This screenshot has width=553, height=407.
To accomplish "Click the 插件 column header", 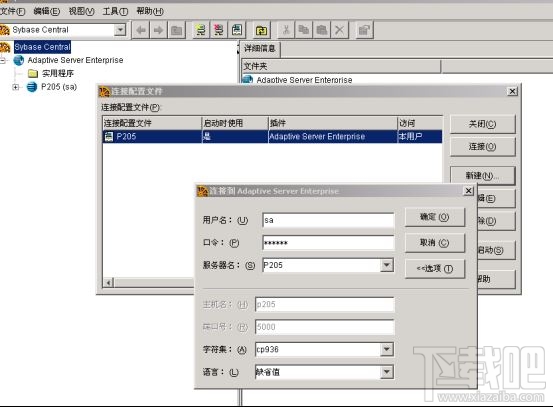I will [x=333, y=123].
